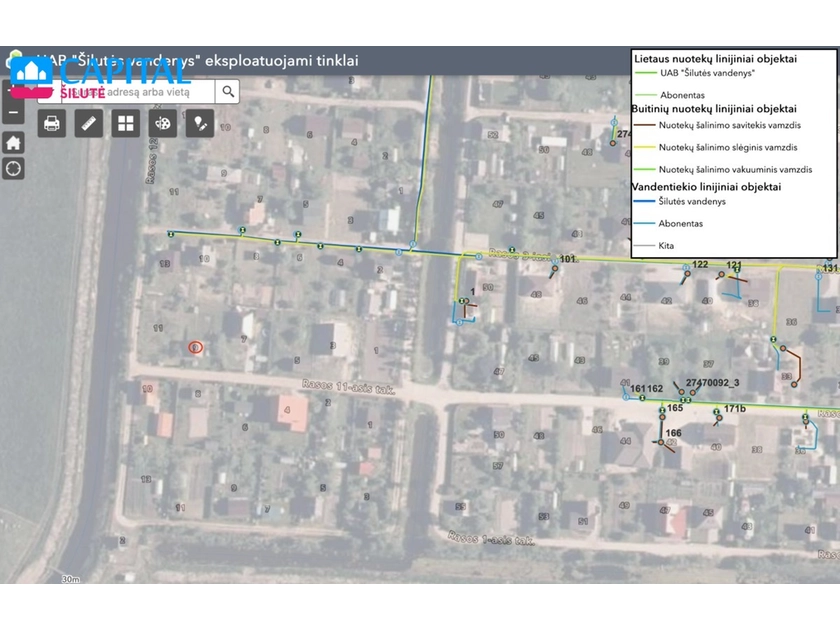Click the red circled marker on plot 9

click(196, 348)
